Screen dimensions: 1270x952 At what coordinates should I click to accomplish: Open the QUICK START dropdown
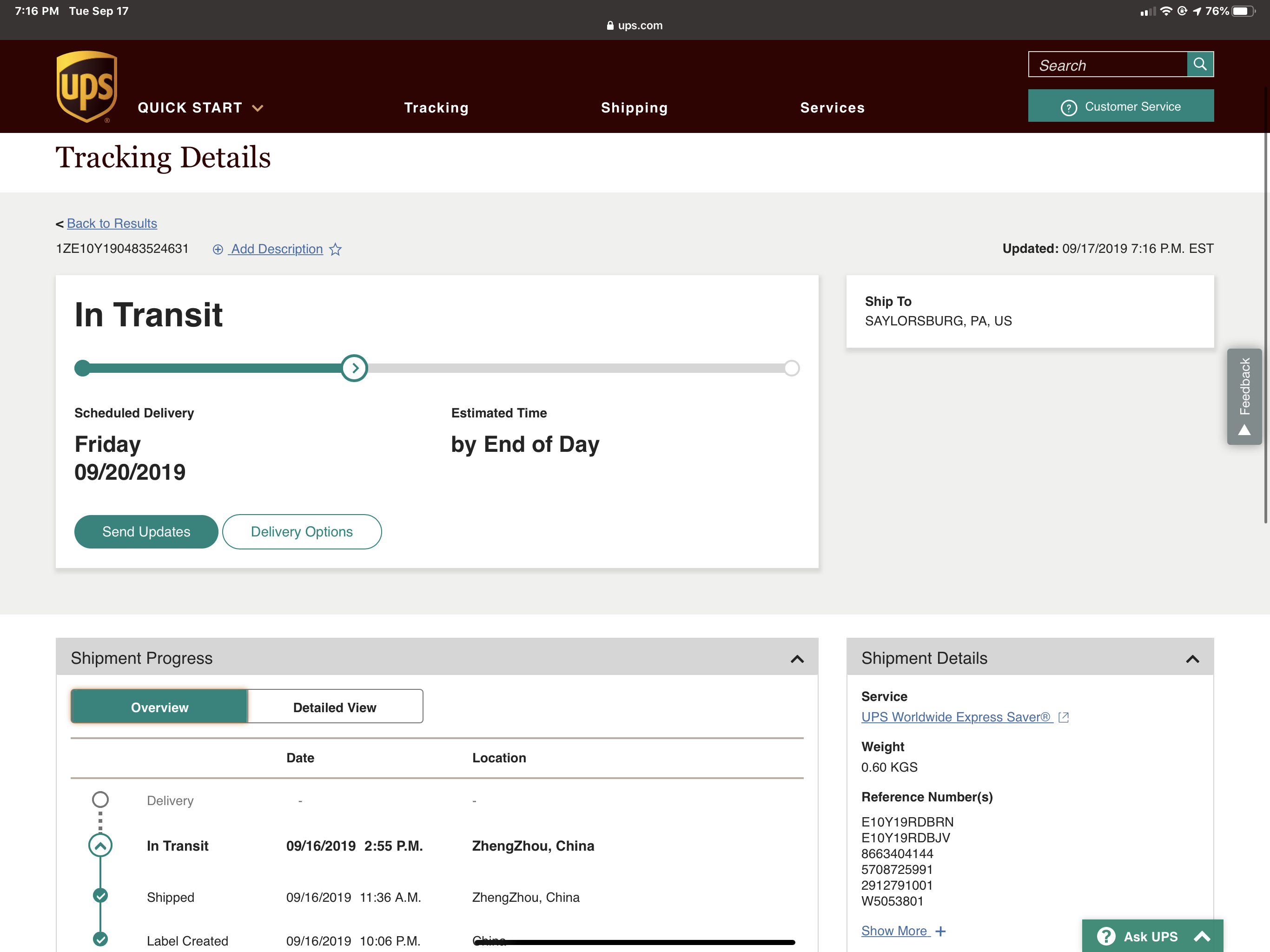(200, 108)
